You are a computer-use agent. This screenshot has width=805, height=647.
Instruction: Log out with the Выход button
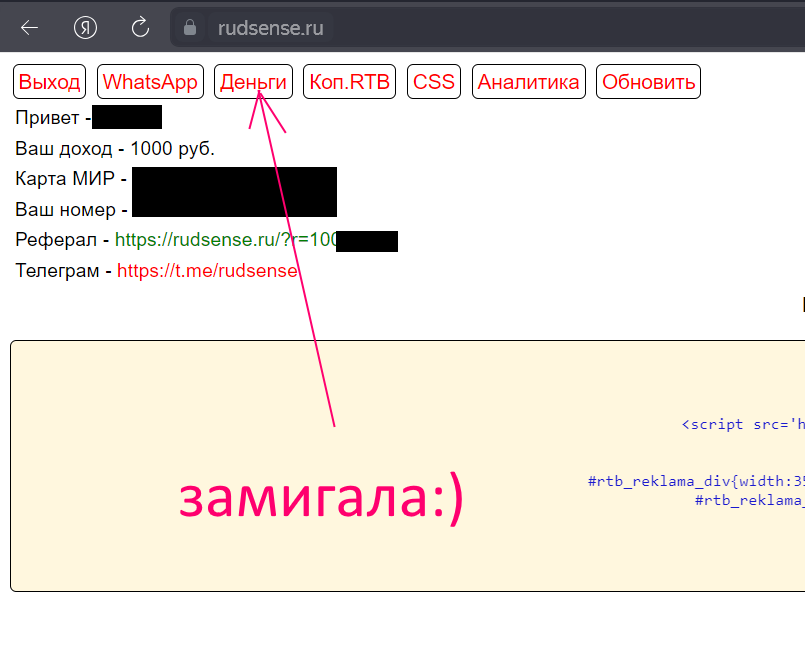click(x=49, y=82)
